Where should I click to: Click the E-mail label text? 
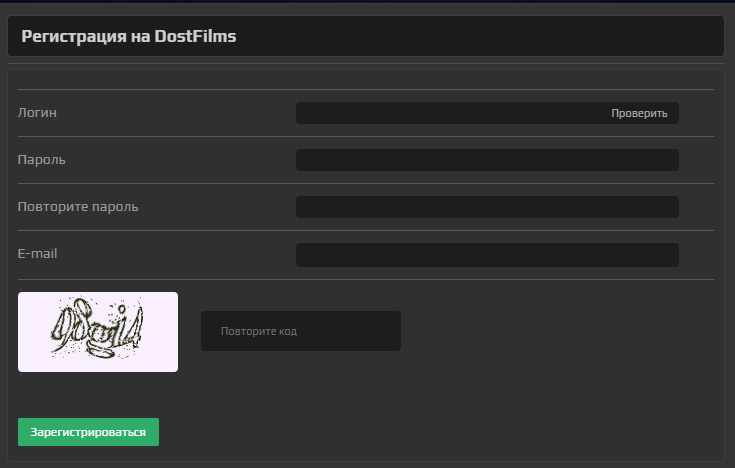(x=38, y=253)
